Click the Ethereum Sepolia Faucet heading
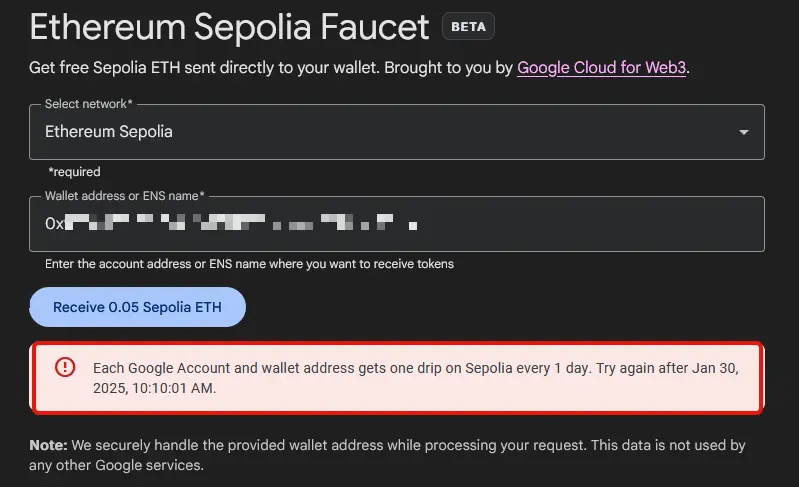 coord(229,27)
